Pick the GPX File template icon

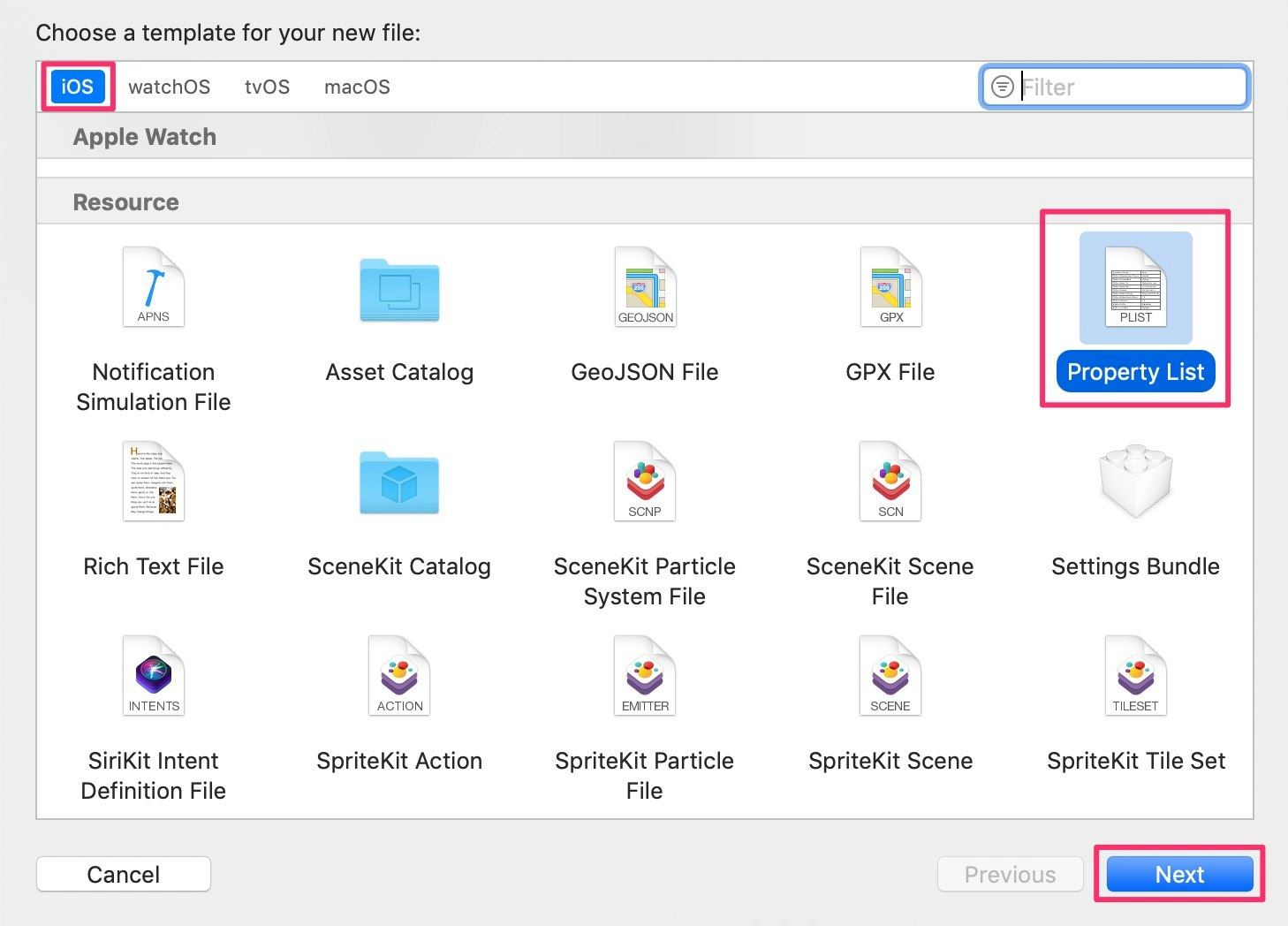coord(890,287)
